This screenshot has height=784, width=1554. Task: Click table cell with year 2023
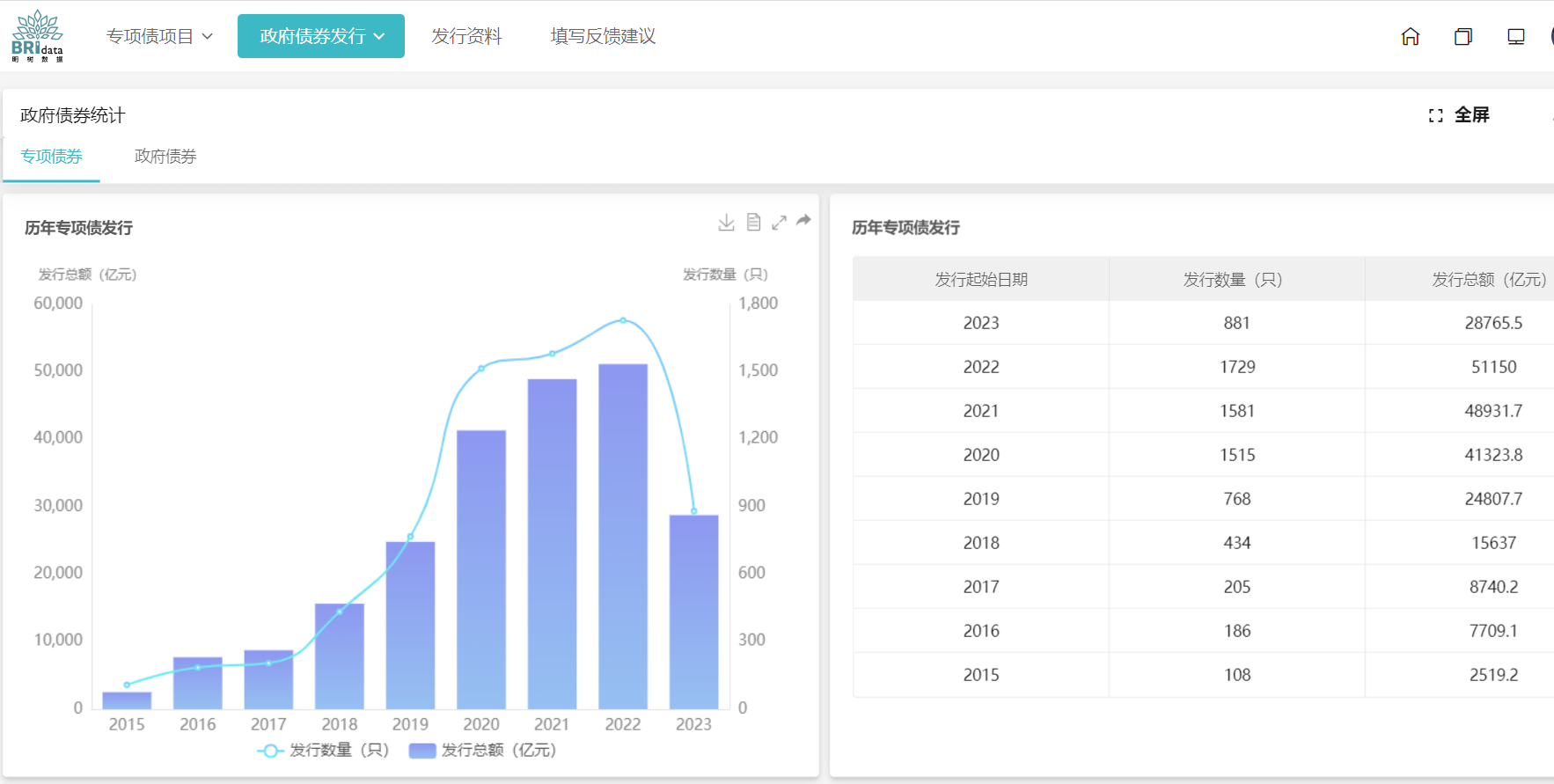tap(981, 323)
